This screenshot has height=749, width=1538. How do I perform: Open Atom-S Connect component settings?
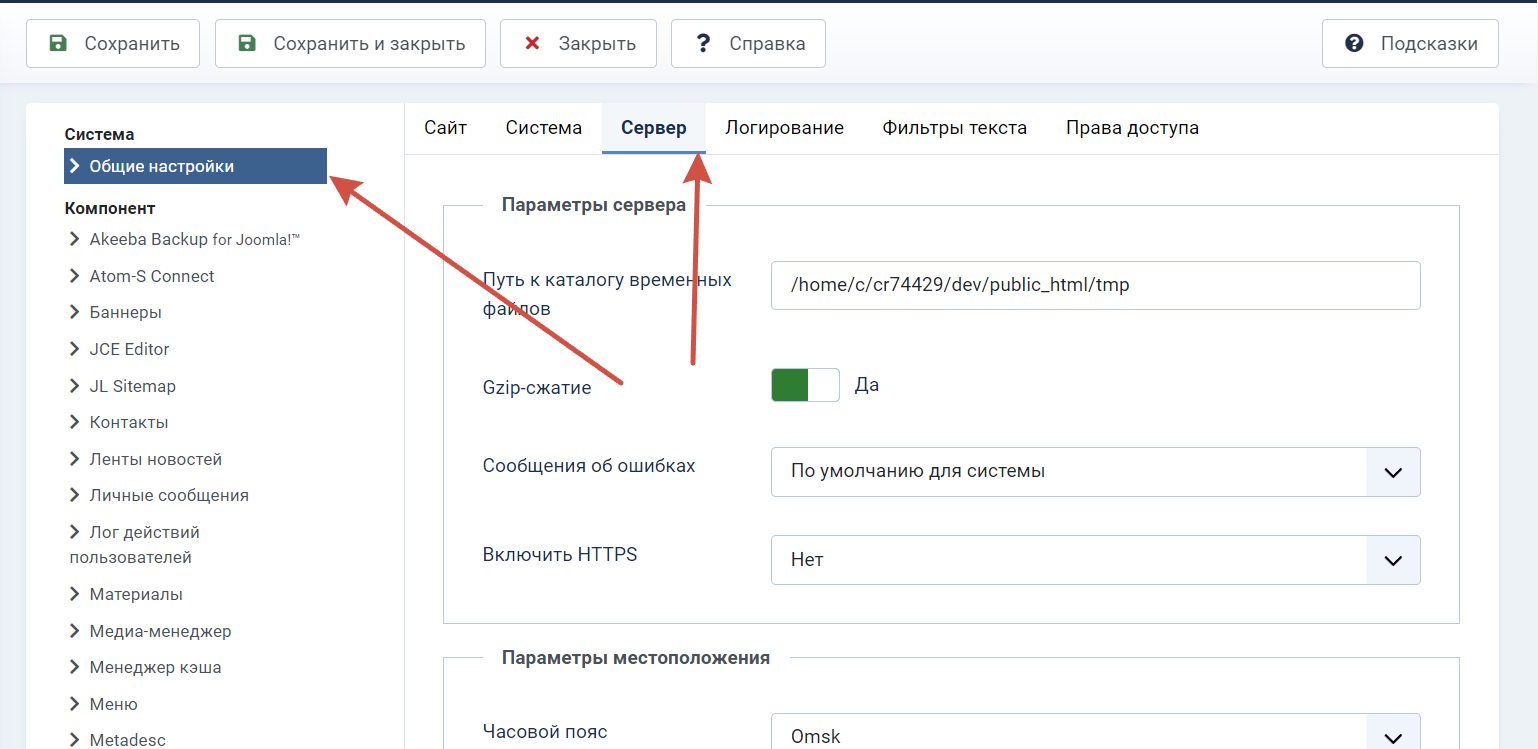click(152, 276)
